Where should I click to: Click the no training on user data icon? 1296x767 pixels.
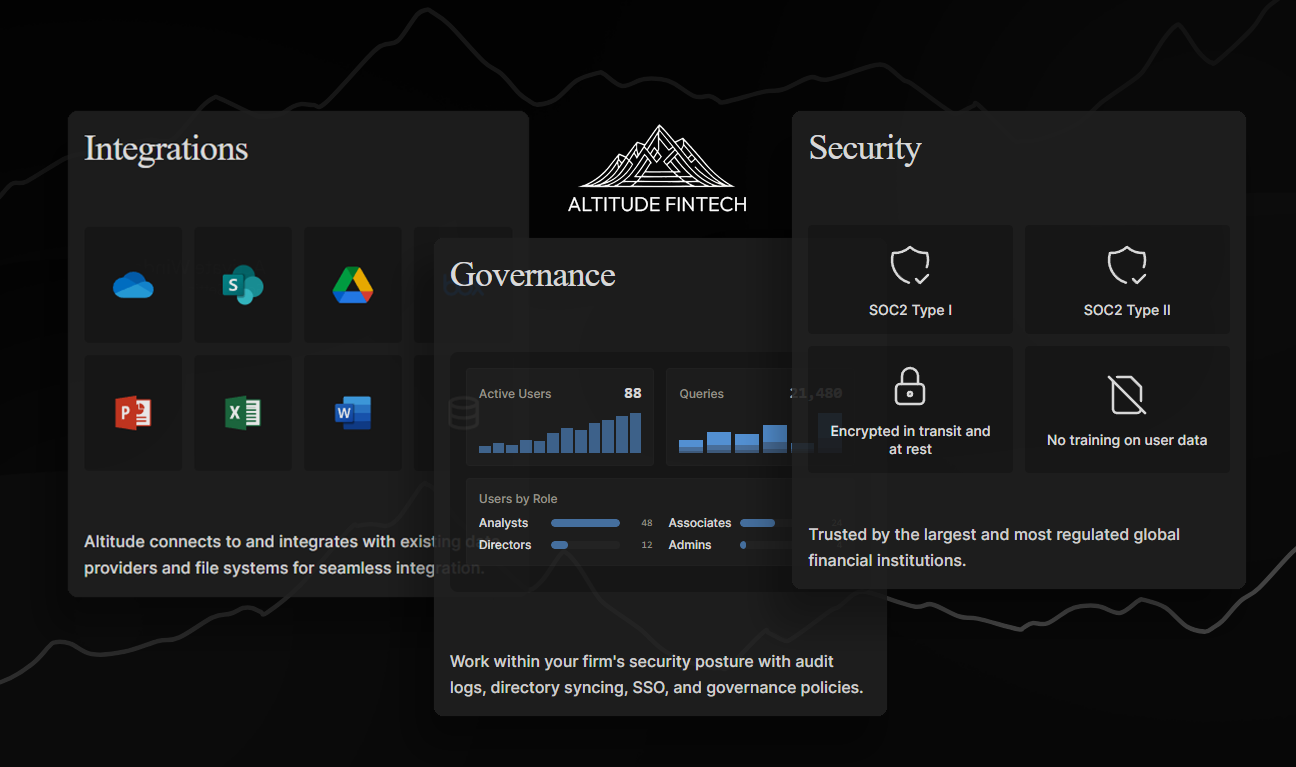(x=1127, y=395)
